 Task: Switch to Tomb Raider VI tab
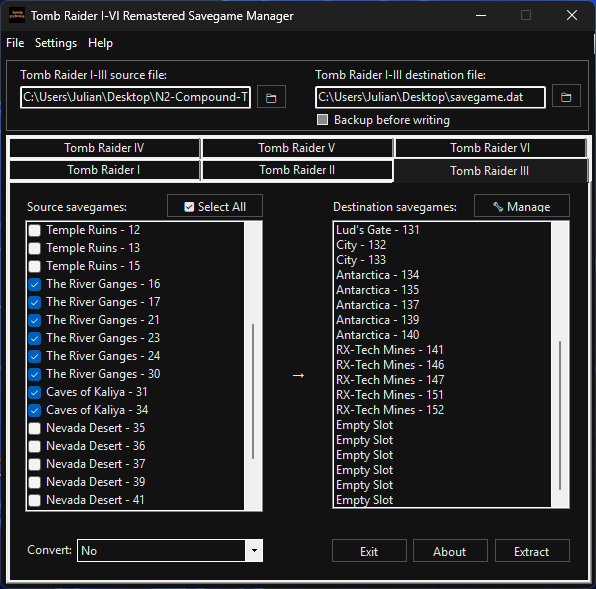point(490,148)
